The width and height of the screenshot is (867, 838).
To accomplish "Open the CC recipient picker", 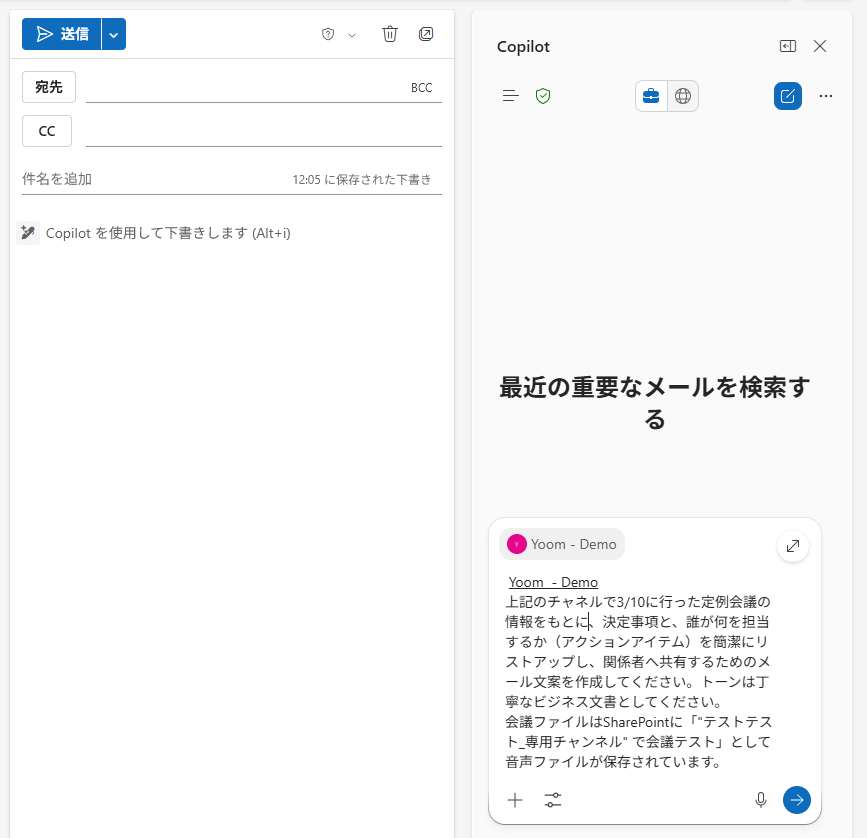I will click(x=47, y=131).
